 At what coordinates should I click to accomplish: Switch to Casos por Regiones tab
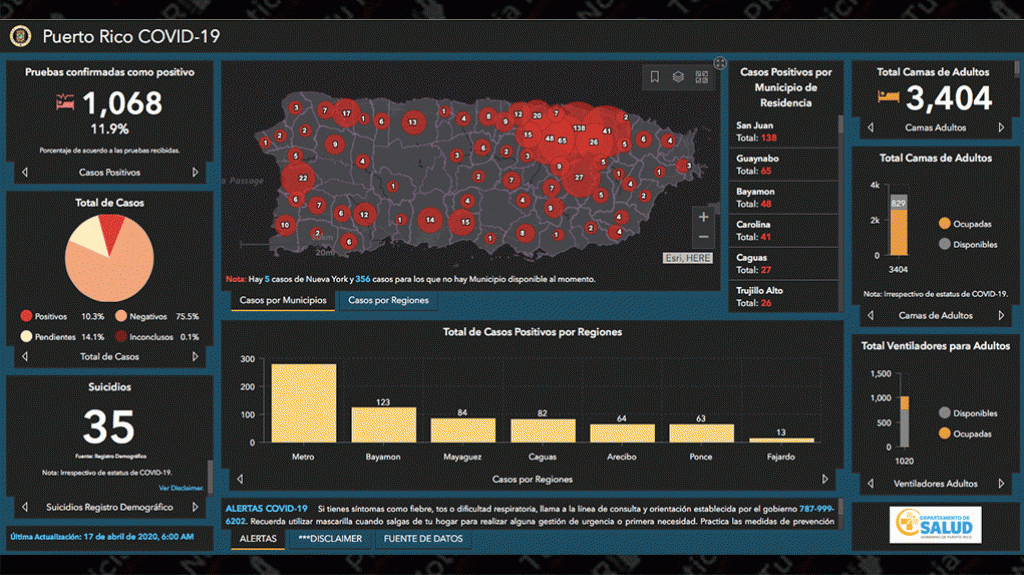(388, 300)
